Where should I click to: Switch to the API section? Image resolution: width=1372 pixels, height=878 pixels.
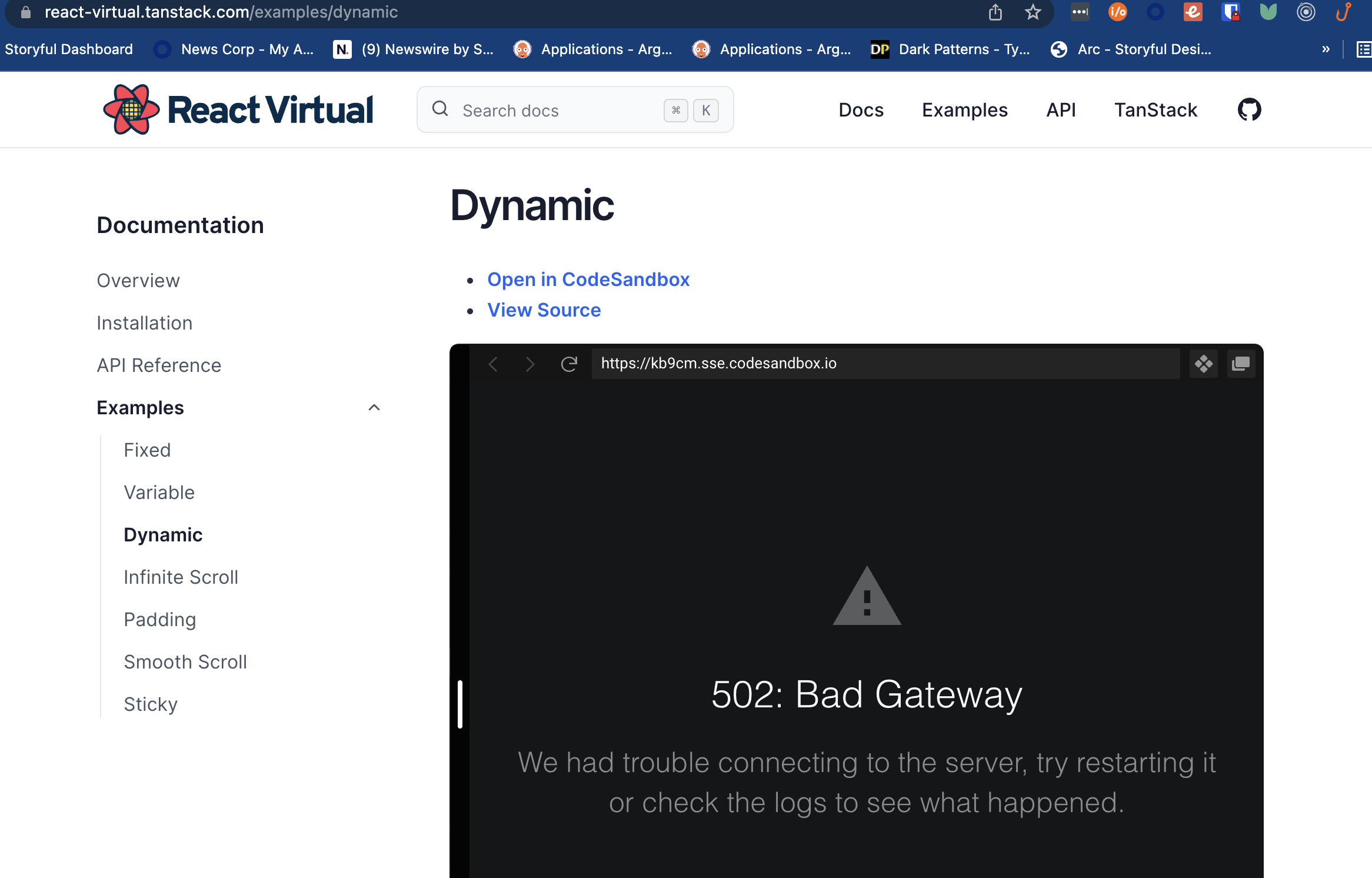(1060, 109)
